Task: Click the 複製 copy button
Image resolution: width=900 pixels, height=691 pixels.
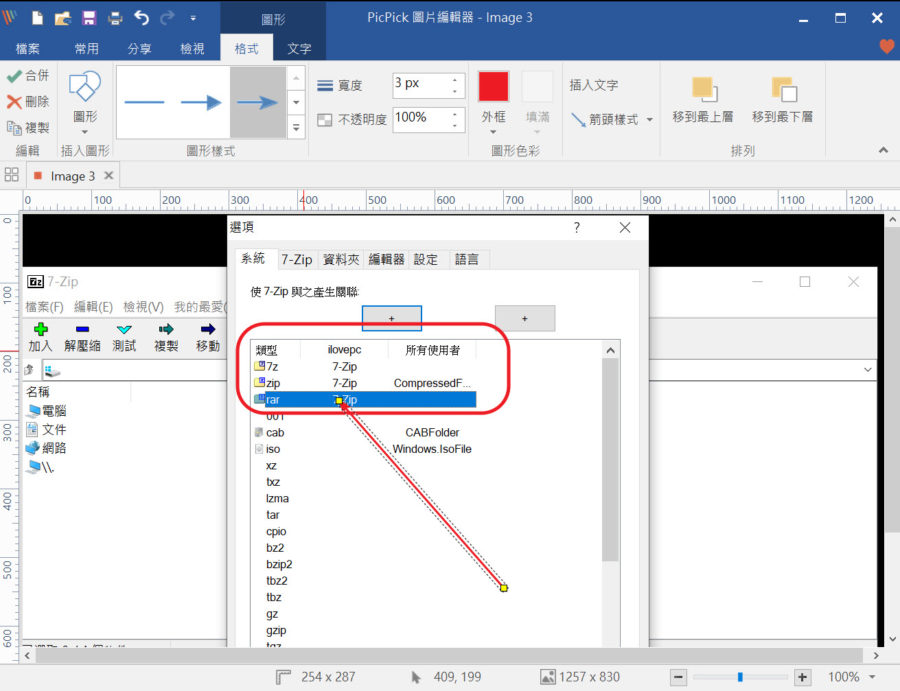Action: (29, 127)
